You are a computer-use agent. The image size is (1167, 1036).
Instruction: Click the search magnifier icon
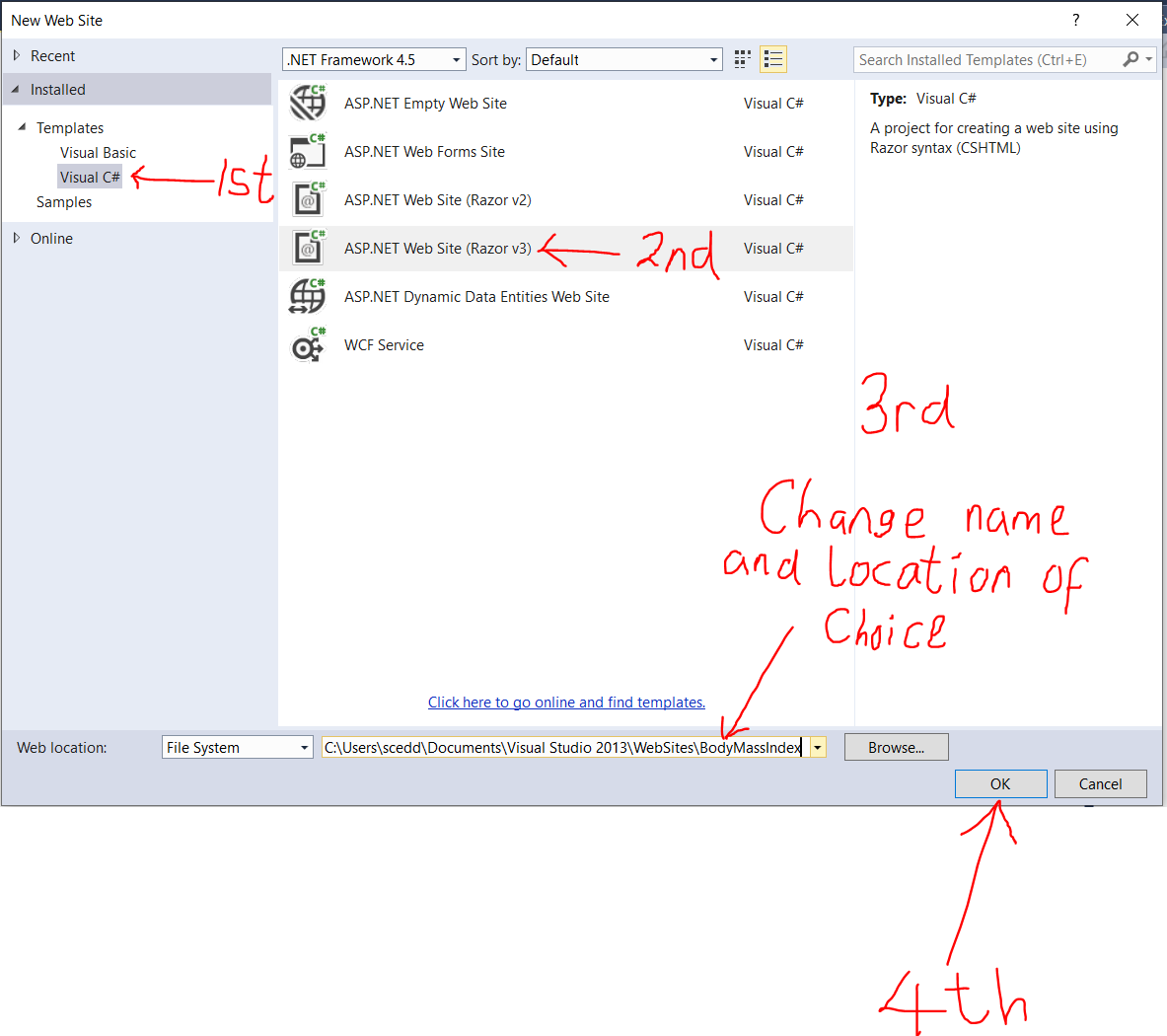click(1131, 59)
